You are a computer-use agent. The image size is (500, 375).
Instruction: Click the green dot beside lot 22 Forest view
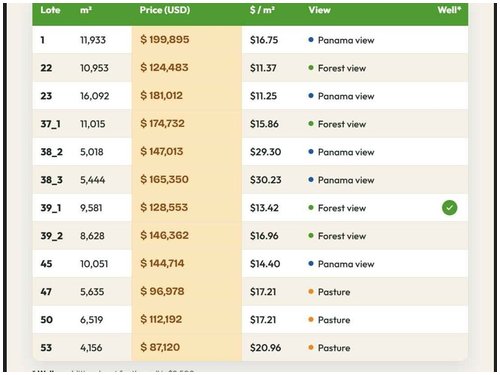tap(311, 68)
